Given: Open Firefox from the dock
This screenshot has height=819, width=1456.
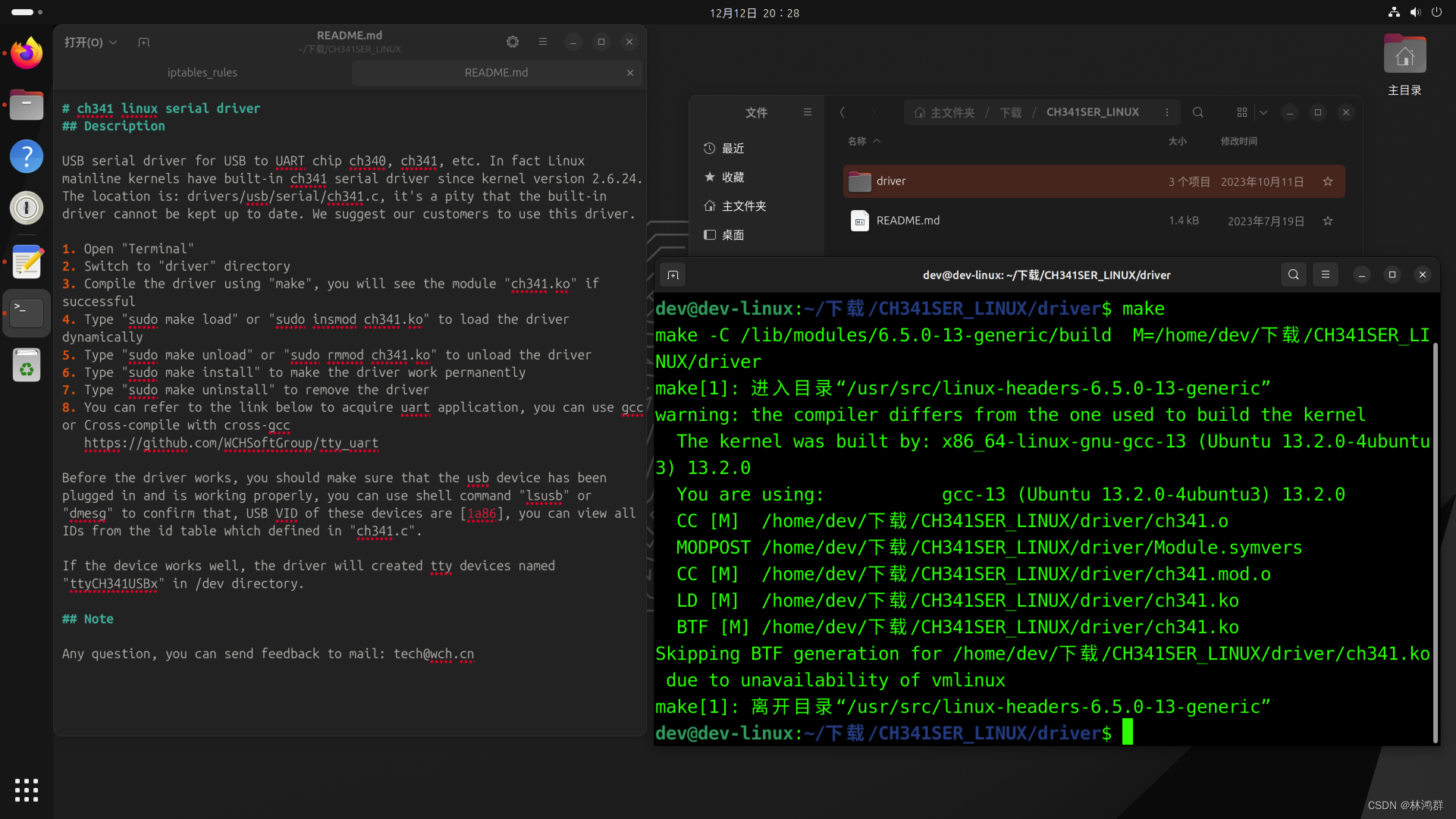Looking at the screenshot, I should coord(27,53).
